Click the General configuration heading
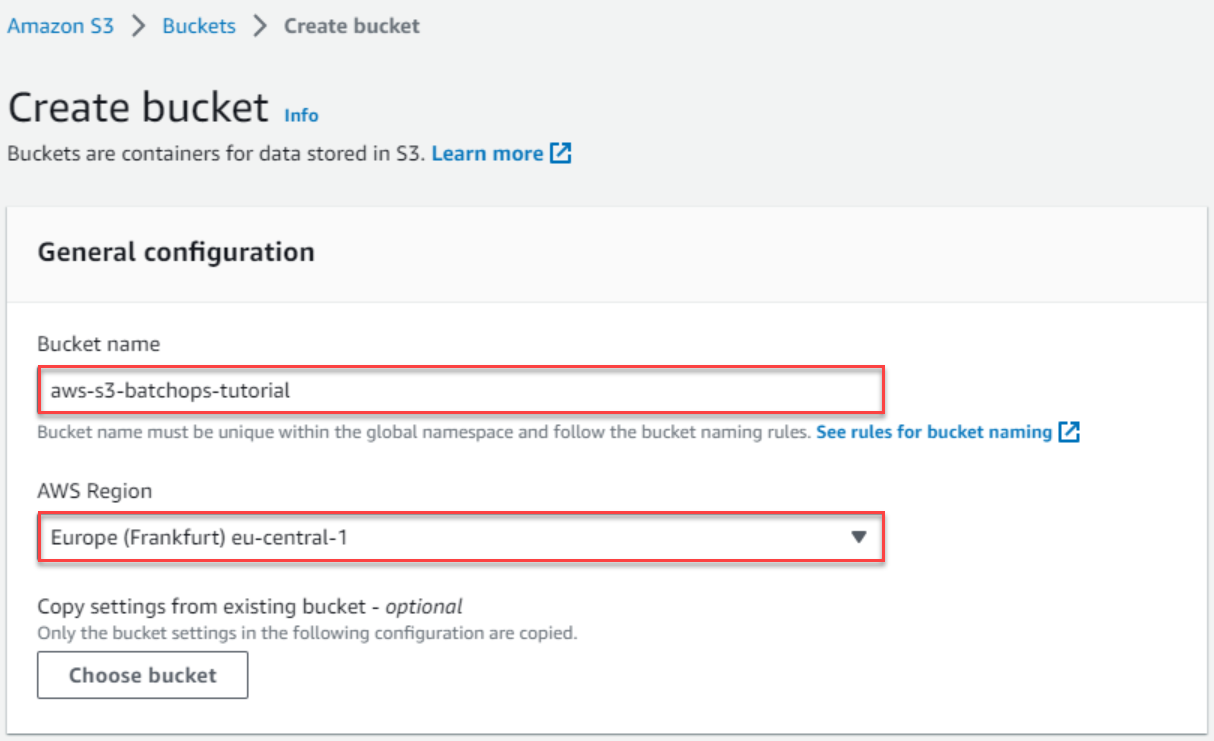The height and width of the screenshot is (741, 1214). tap(176, 252)
